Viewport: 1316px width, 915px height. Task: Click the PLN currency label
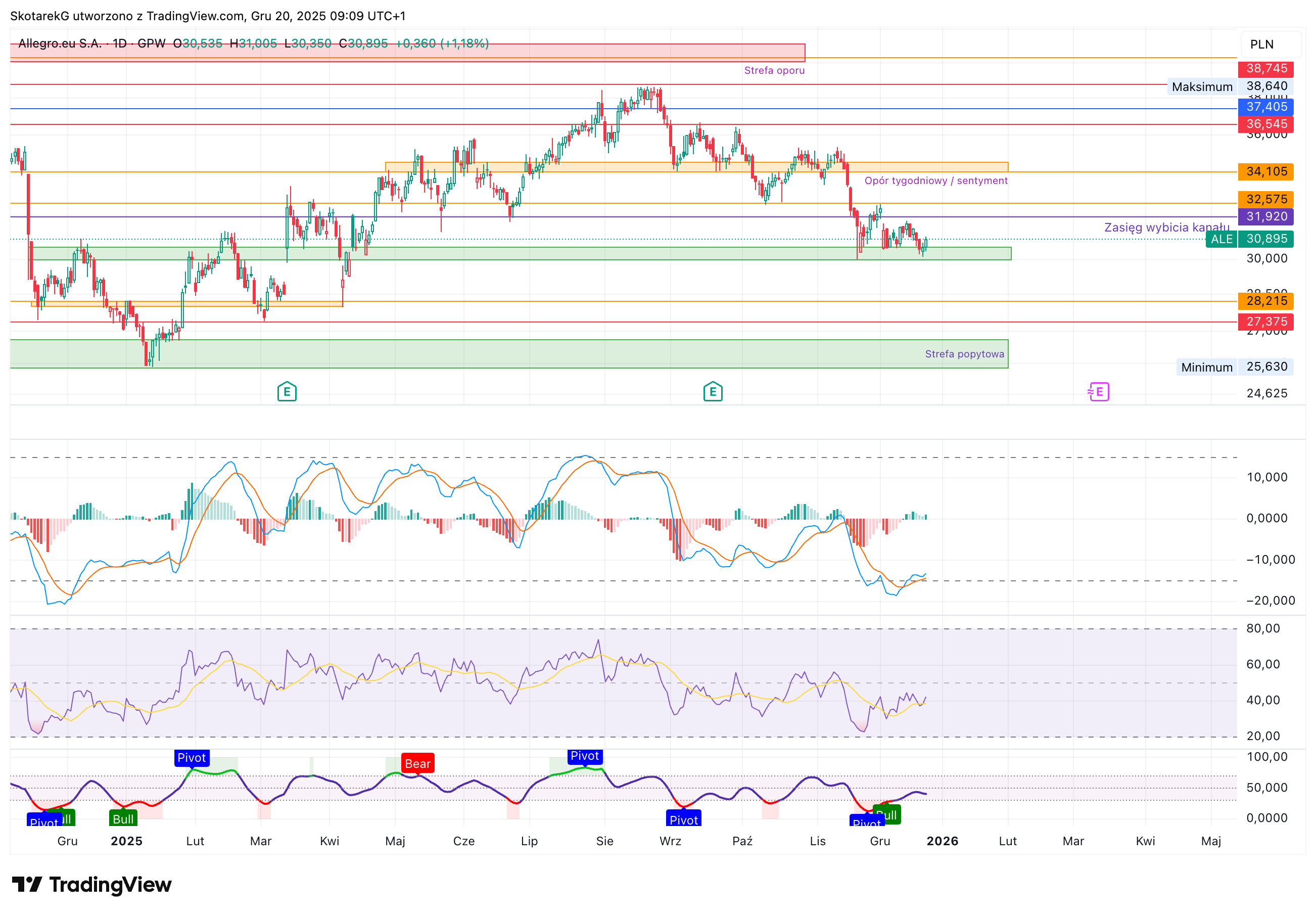click(1261, 44)
